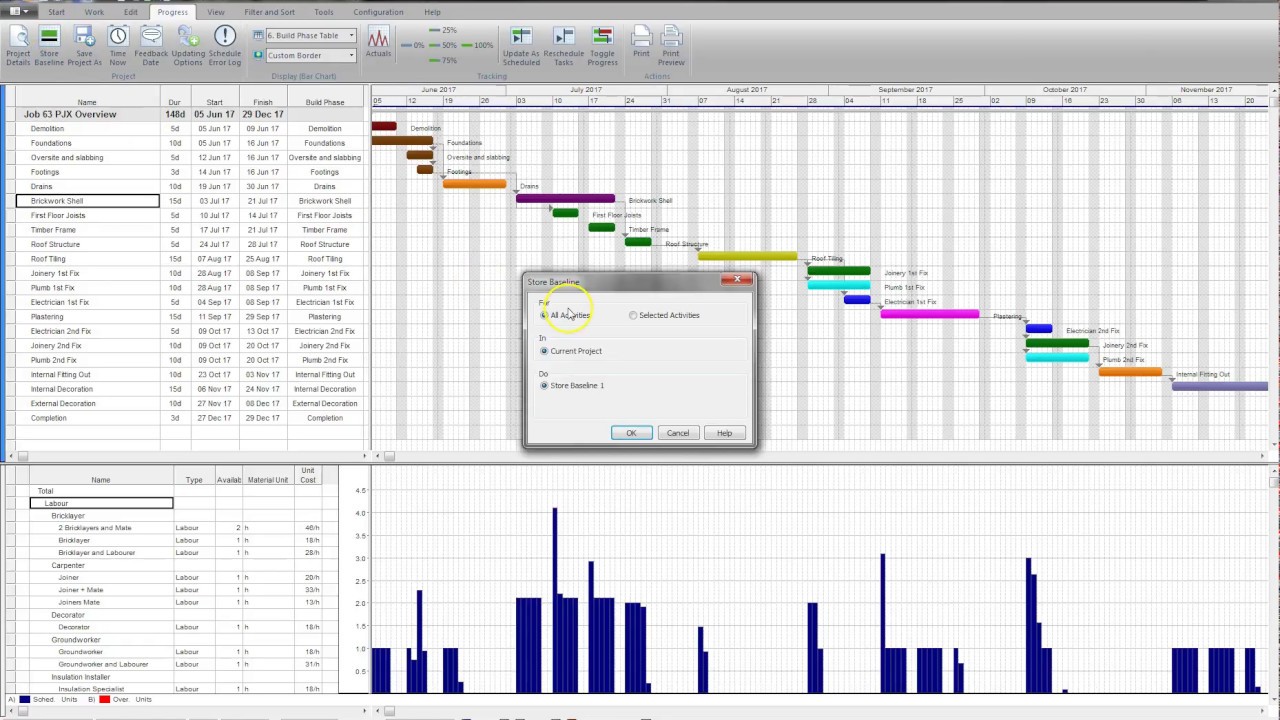Screen dimensions: 1280x720
Task: Open the Tools ribbon tab
Action: (324, 12)
